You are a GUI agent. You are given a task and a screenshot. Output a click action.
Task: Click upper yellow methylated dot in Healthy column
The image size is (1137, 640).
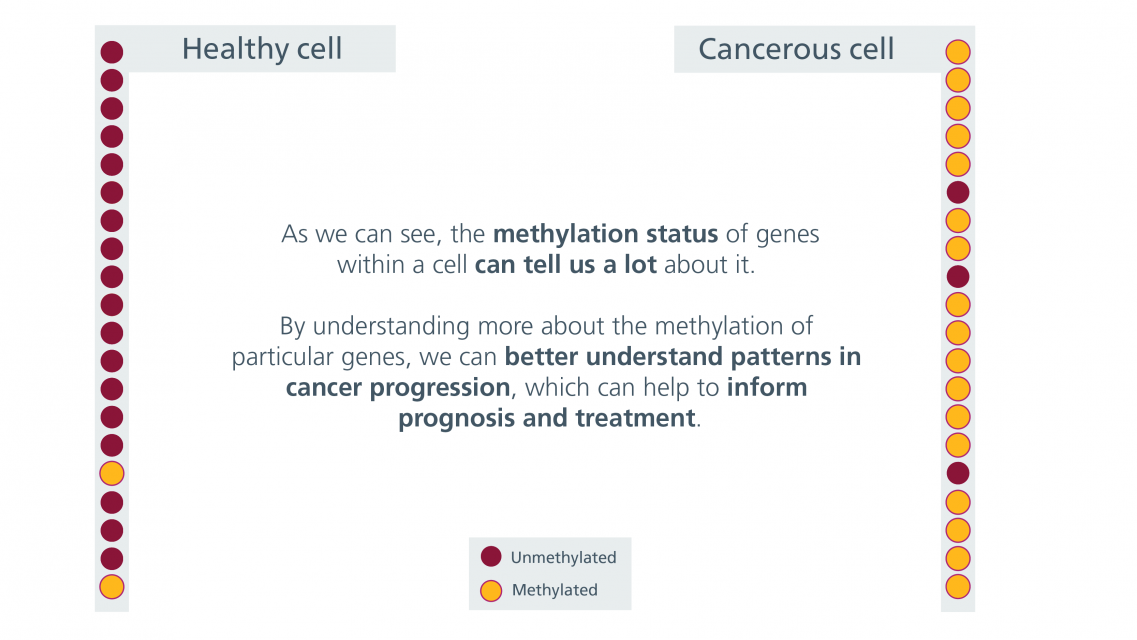[x=112, y=474]
